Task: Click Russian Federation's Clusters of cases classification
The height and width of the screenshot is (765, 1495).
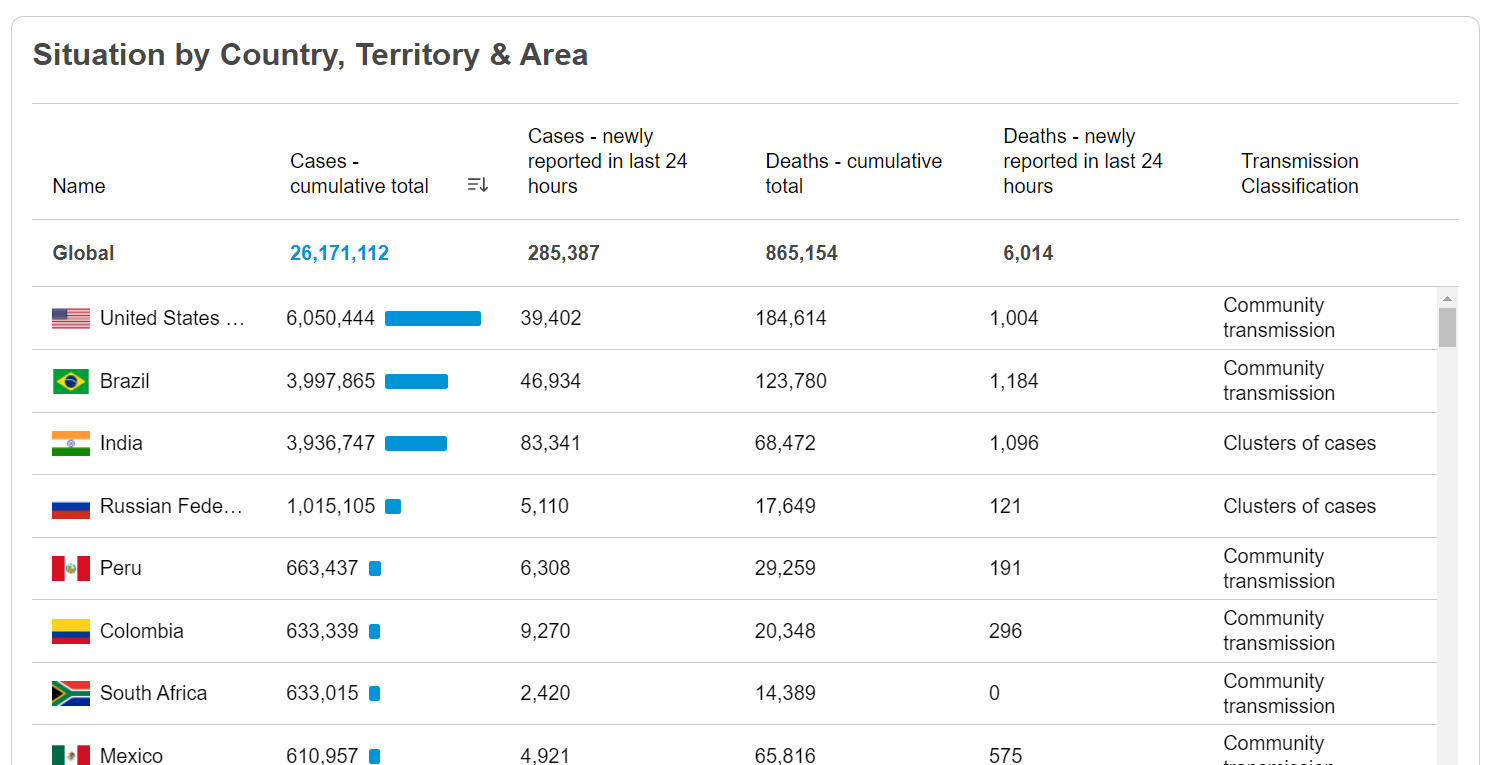Action: (x=1300, y=506)
